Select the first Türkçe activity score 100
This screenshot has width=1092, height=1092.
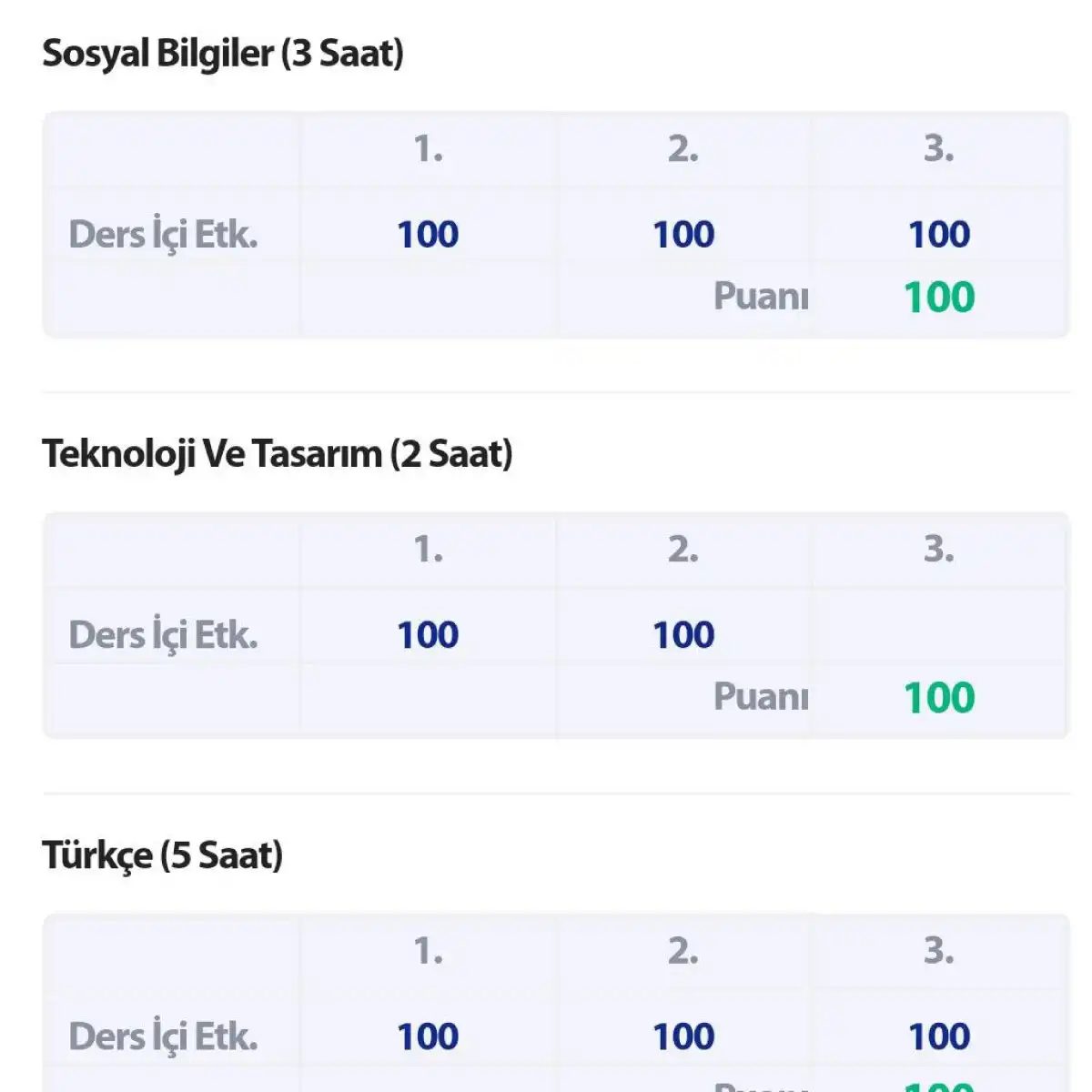click(428, 1036)
